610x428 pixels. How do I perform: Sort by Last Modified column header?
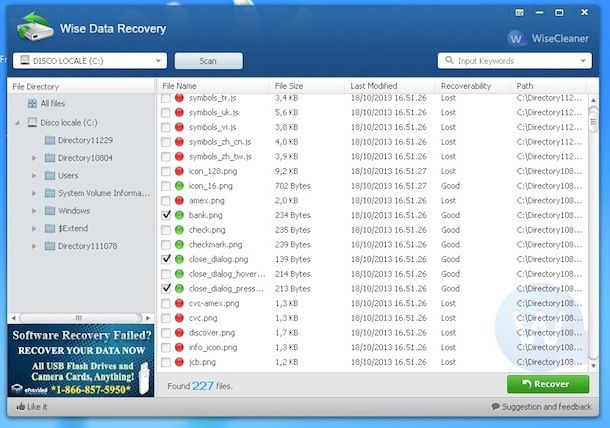389,86
